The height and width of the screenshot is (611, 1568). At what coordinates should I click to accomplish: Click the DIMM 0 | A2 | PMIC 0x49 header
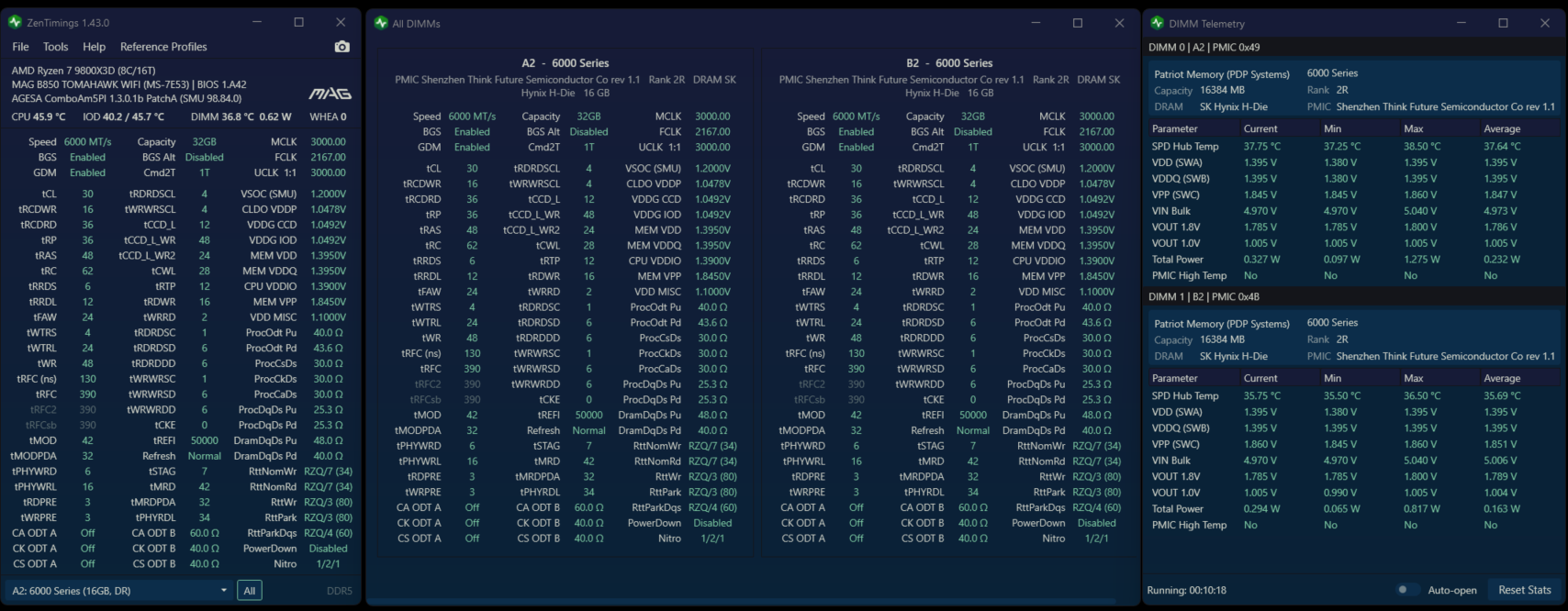(1204, 47)
